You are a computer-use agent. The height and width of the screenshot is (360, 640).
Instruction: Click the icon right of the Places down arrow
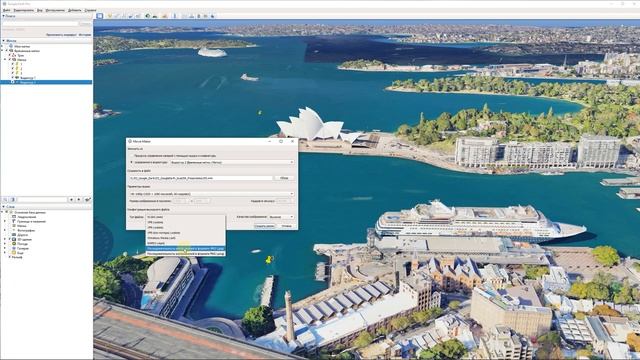click(x=88, y=200)
